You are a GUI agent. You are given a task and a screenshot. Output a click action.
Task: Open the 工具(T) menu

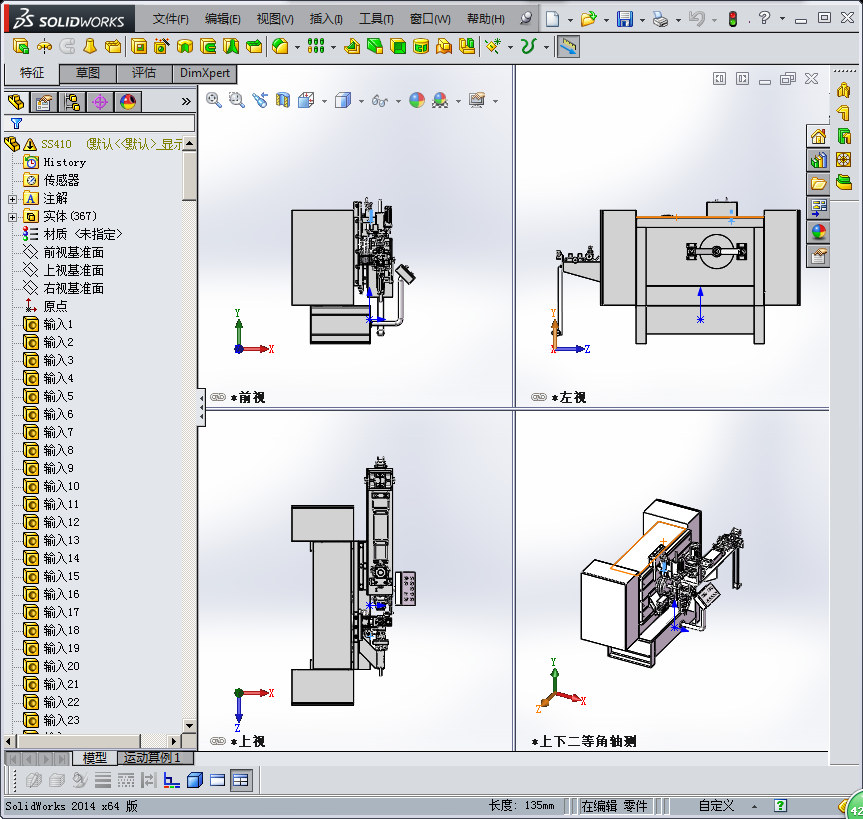[376, 19]
